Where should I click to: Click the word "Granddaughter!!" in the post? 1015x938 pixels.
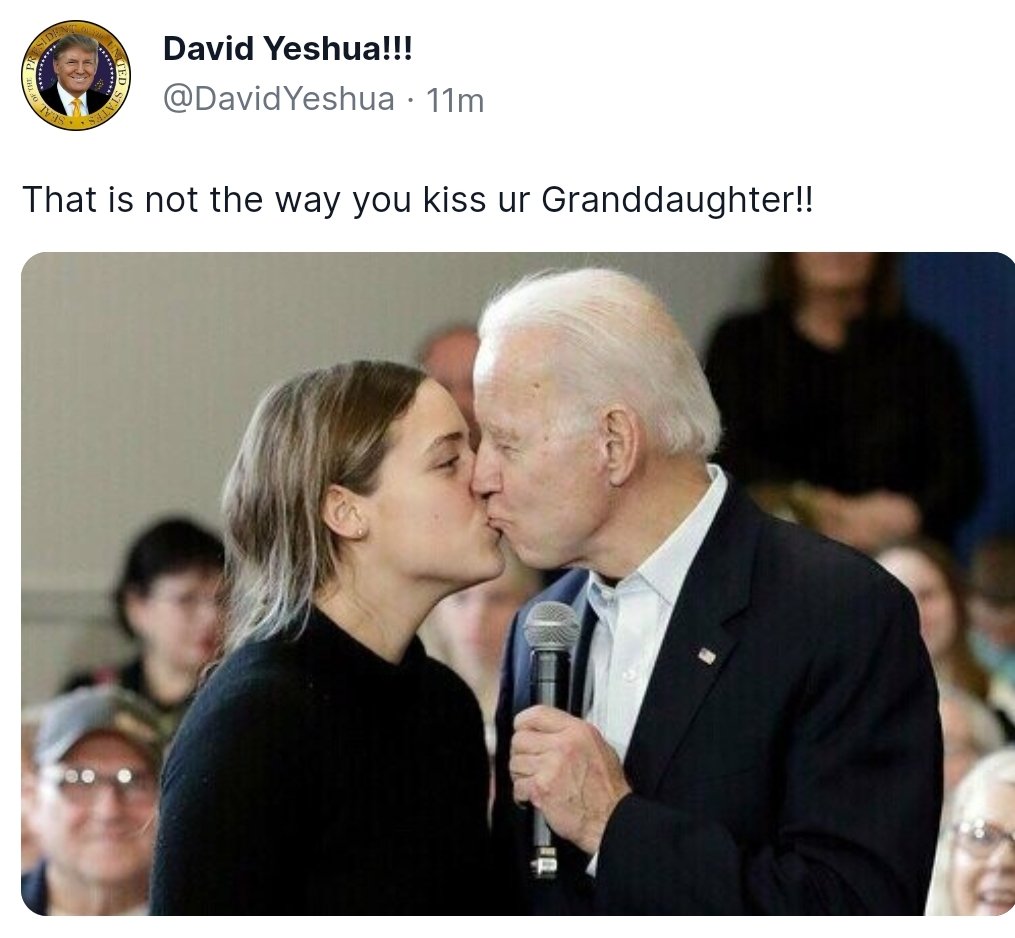tap(676, 199)
